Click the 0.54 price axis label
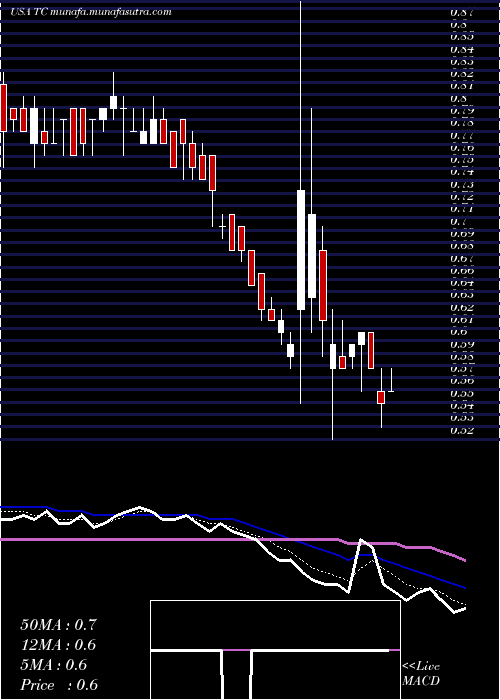 (x=461, y=405)
